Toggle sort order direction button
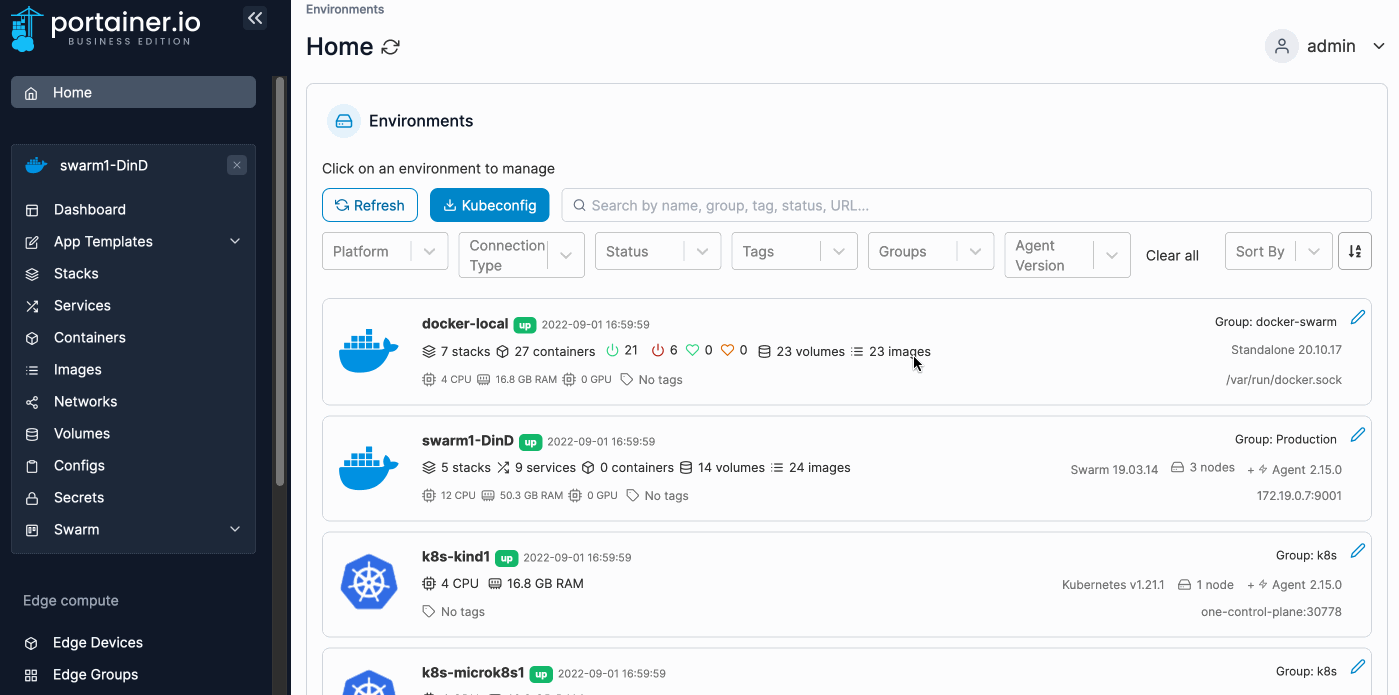Screen dimensions: 1399x695 (1354, 252)
